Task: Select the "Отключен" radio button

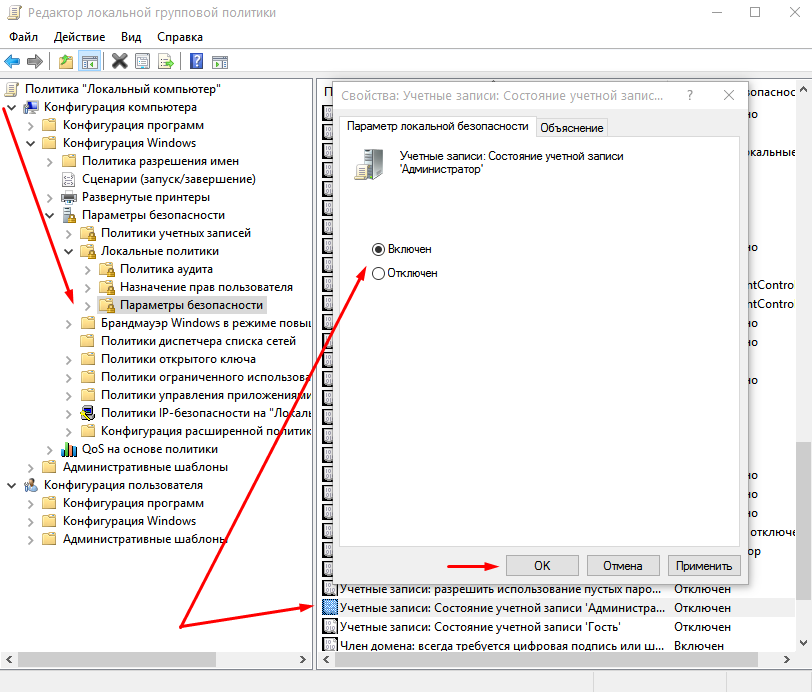Action: [378, 273]
